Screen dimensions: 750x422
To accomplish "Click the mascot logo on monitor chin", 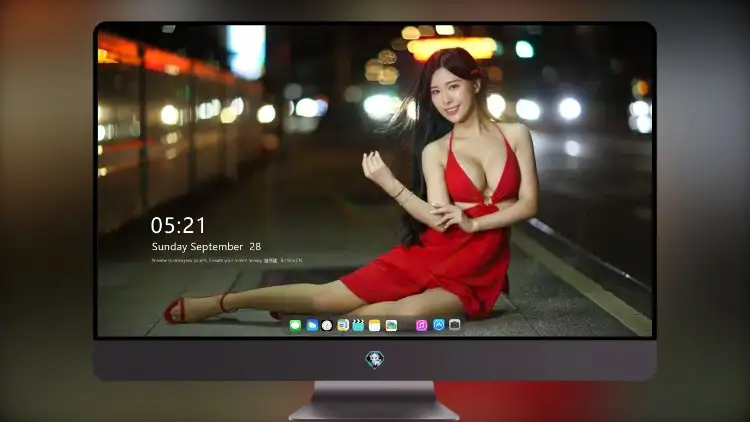I will click(x=375, y=359).
